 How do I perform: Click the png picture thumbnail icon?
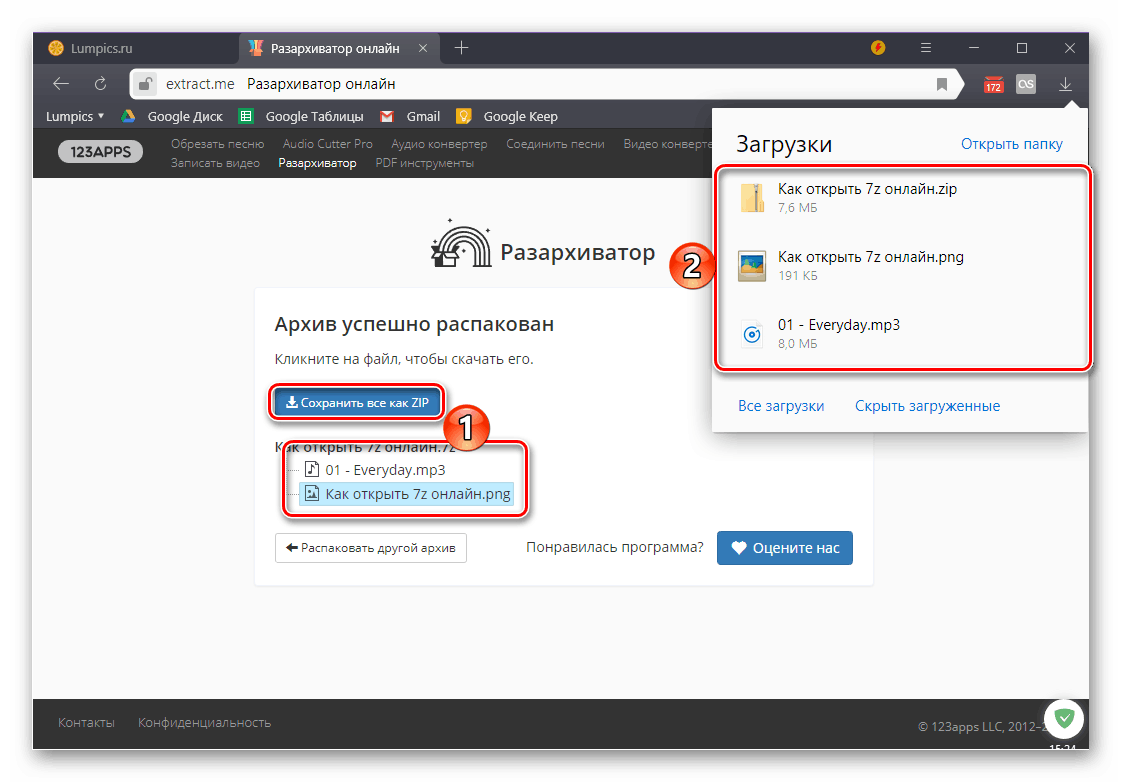[752, 266]
